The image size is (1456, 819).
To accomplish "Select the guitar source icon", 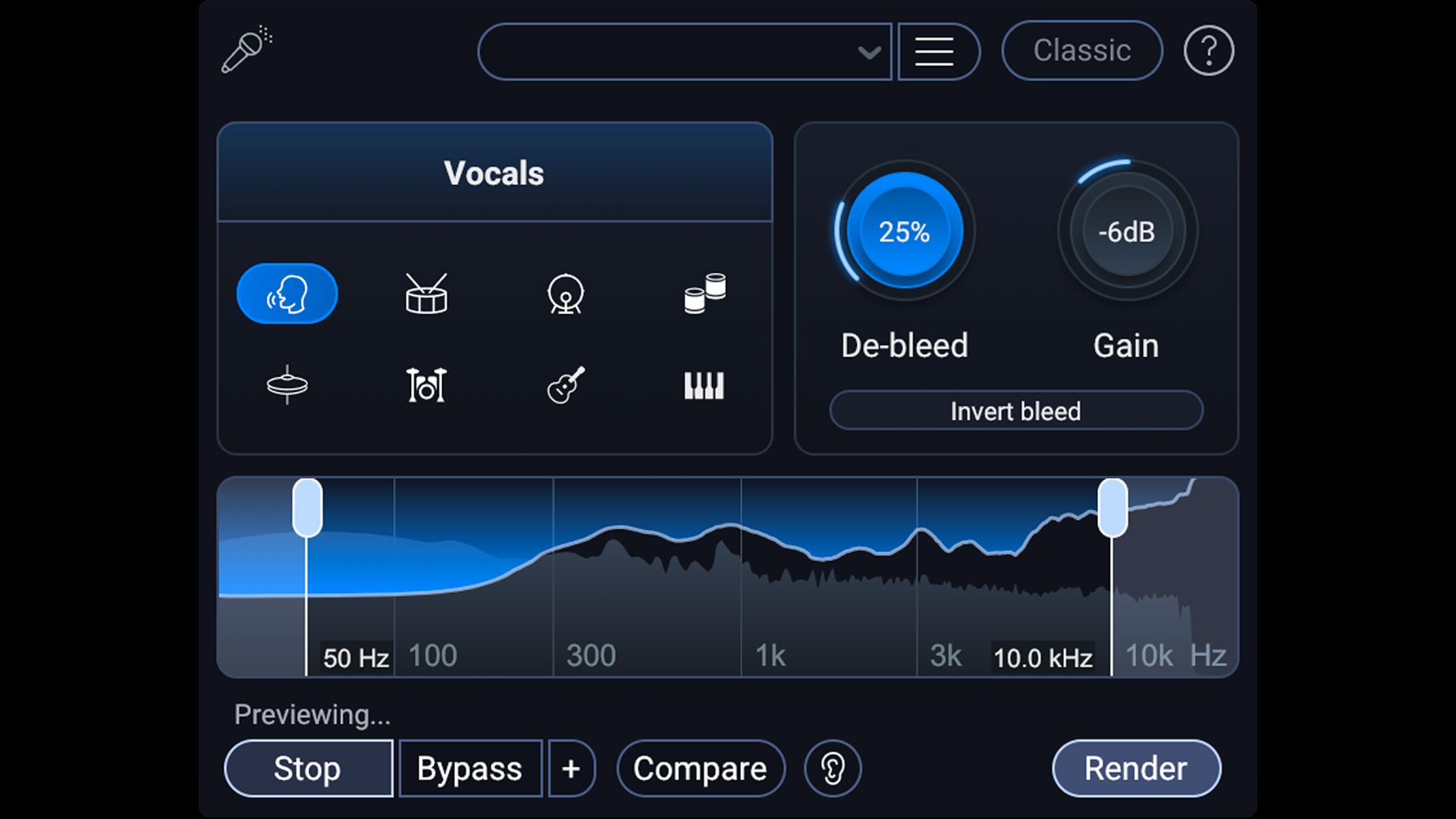I will (x=566, y=385).
